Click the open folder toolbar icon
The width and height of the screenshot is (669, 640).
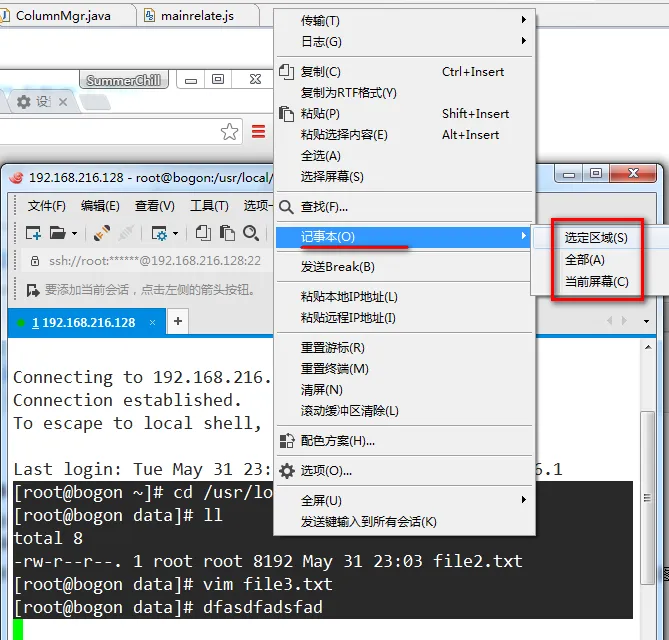click(58, 233)
